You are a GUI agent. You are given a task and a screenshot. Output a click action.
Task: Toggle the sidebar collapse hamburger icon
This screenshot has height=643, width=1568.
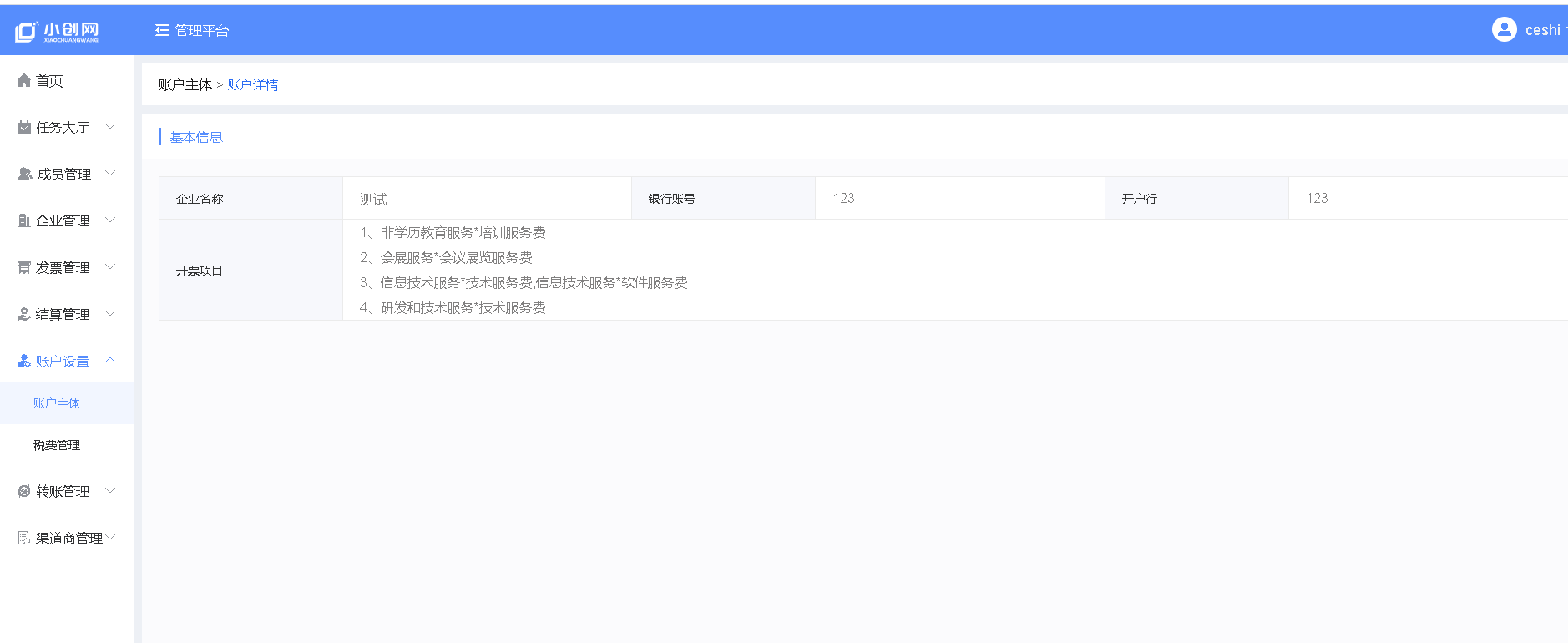[162, 30]
